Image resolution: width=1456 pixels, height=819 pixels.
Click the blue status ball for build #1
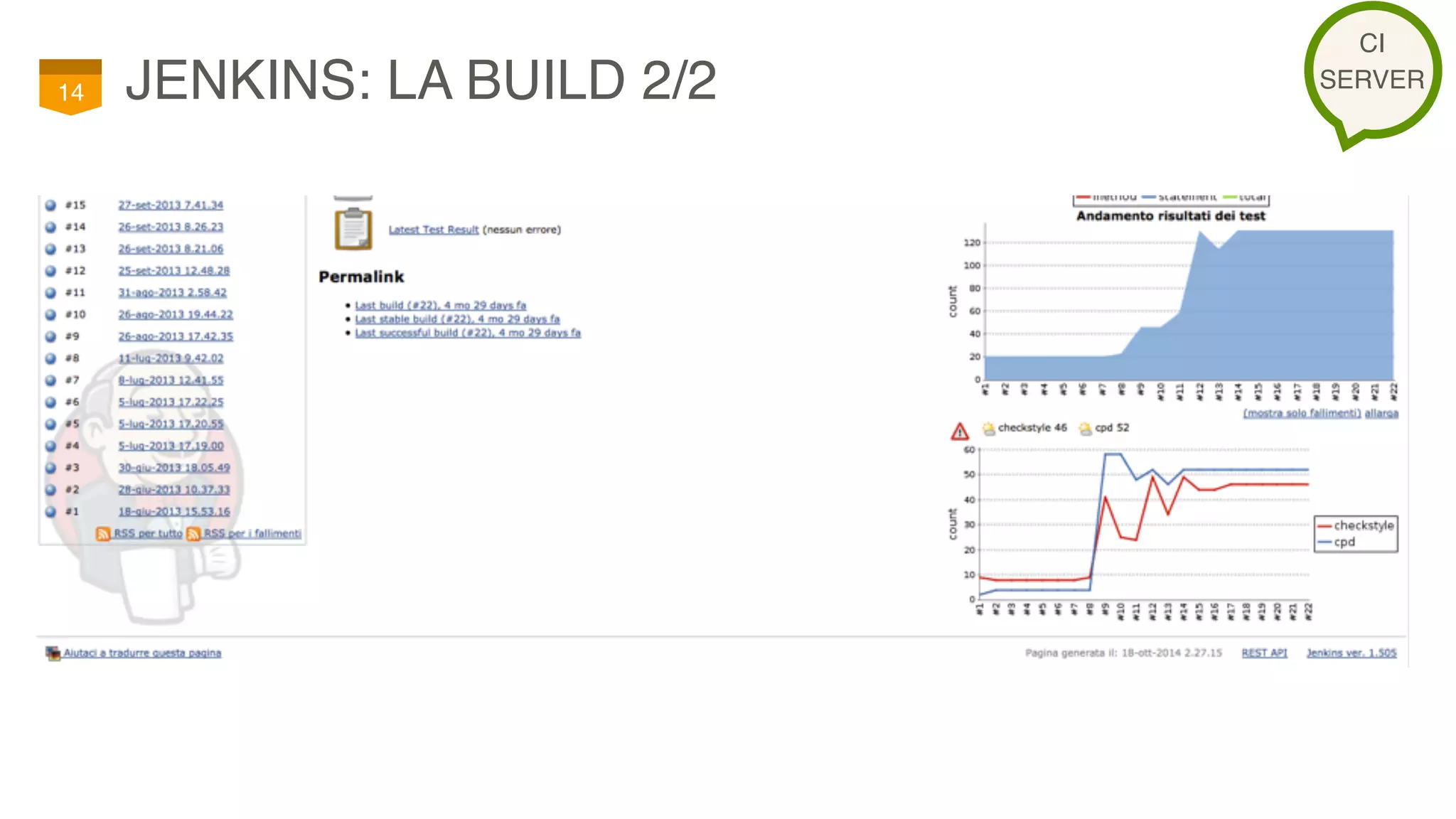50,512
